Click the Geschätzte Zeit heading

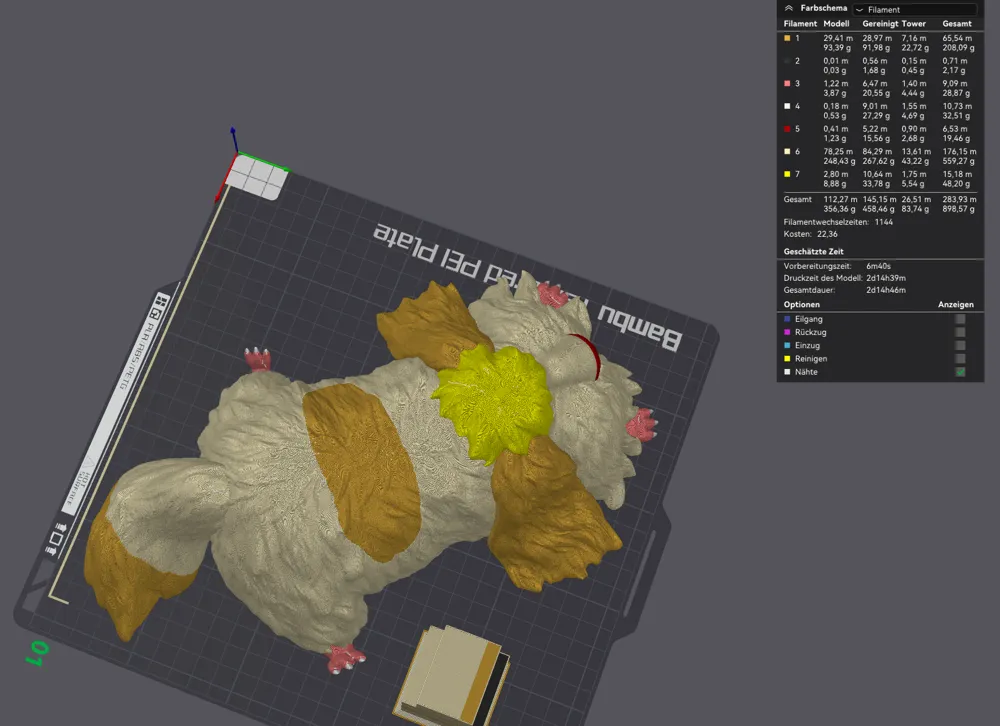pos(813,251)
